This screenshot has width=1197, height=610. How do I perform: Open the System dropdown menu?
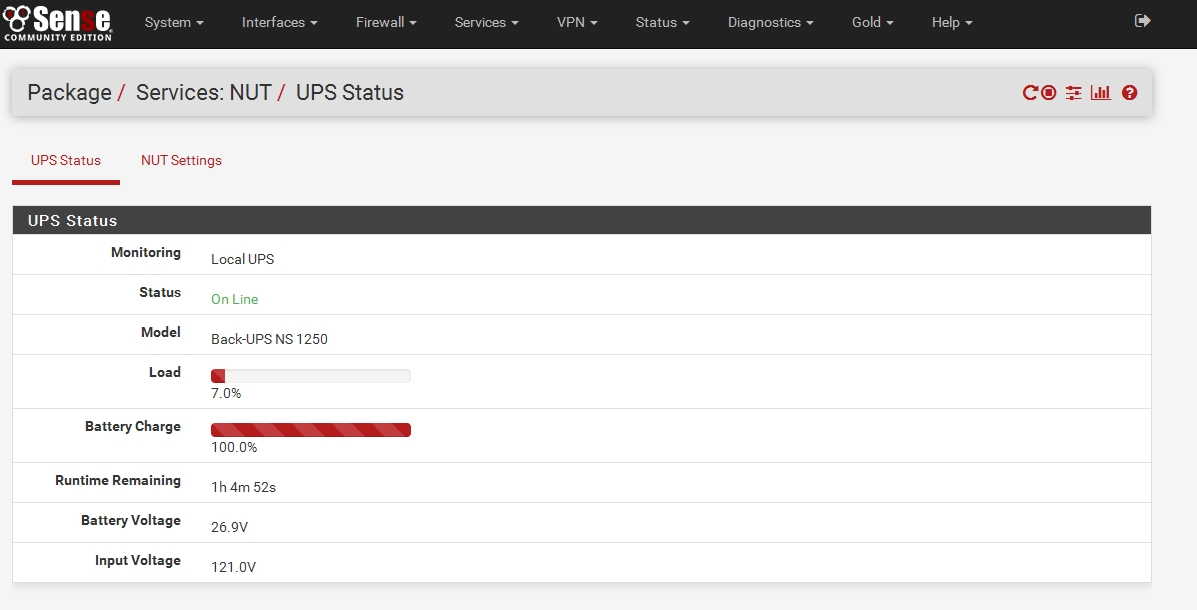tap(174, 22)
